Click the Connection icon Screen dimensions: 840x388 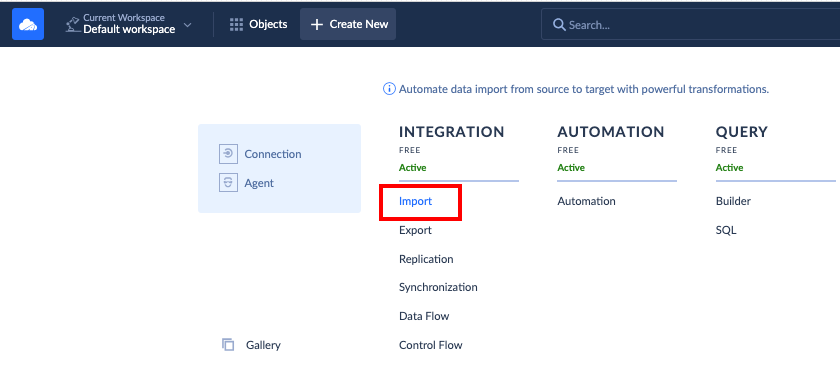(228, 154)
